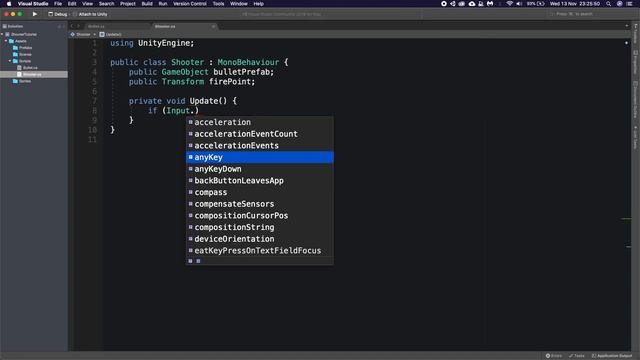
Task: Open the Version Control menu
Action: [x=190, y=4]
